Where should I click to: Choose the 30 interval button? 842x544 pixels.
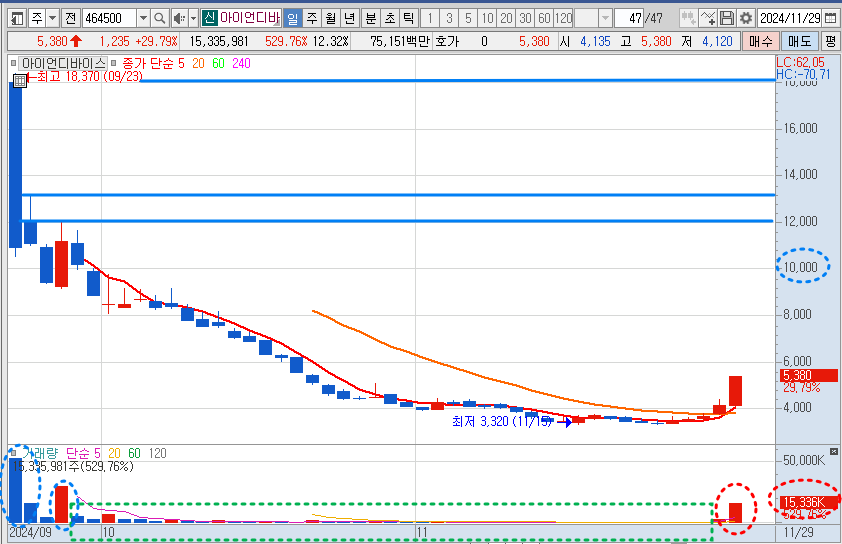(525, 19)
